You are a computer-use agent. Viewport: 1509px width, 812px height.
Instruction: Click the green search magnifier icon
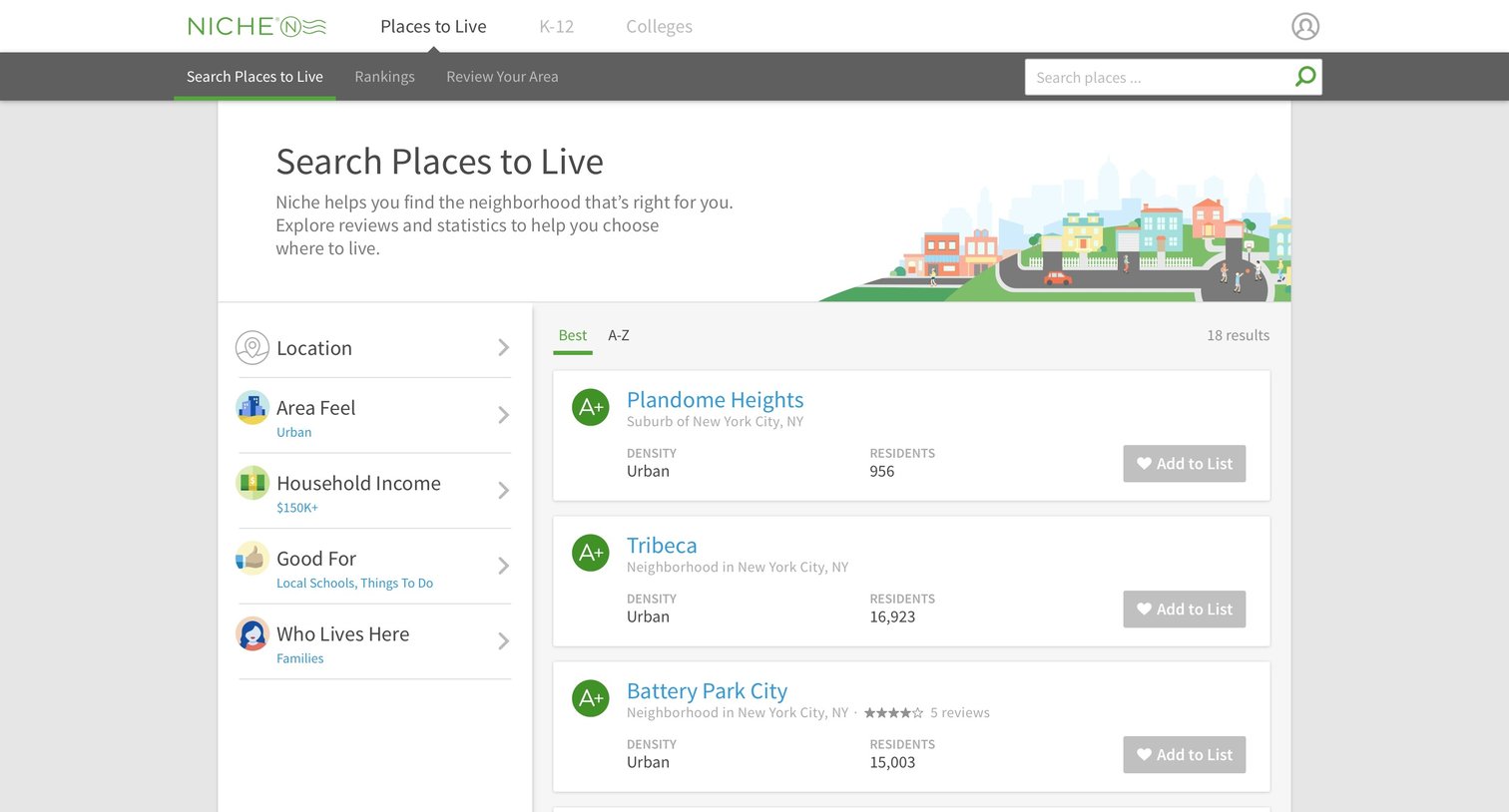pos(1304,77)
